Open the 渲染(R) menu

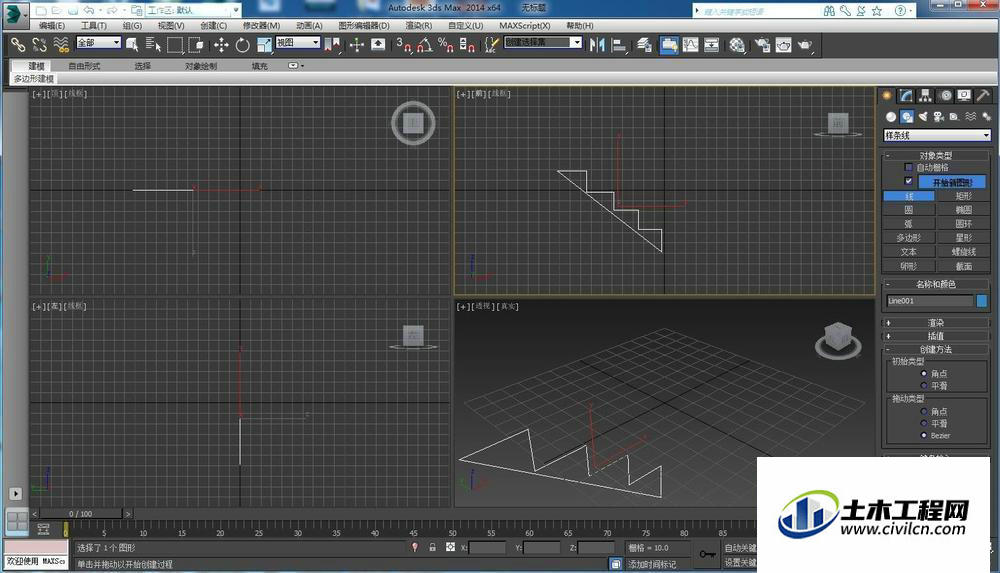click(418, 26)
